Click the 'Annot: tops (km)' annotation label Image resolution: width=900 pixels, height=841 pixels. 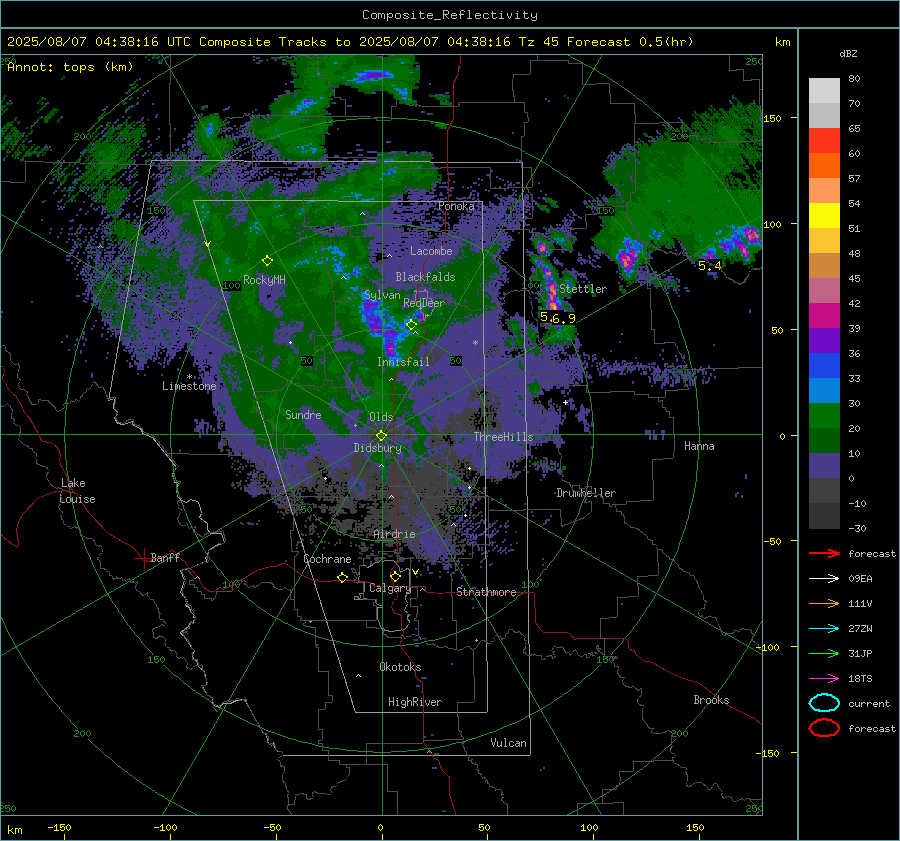pyautogui.click(x=70, y=67)
